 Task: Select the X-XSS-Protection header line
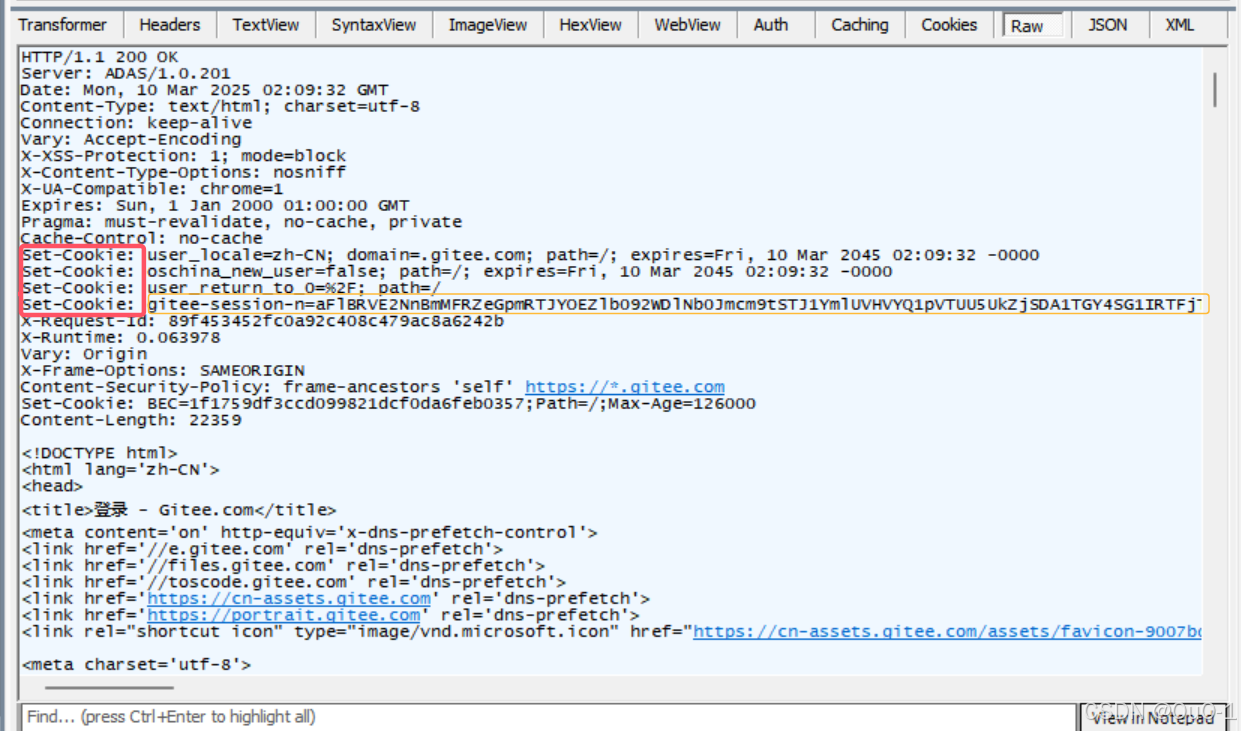[183, 156]
